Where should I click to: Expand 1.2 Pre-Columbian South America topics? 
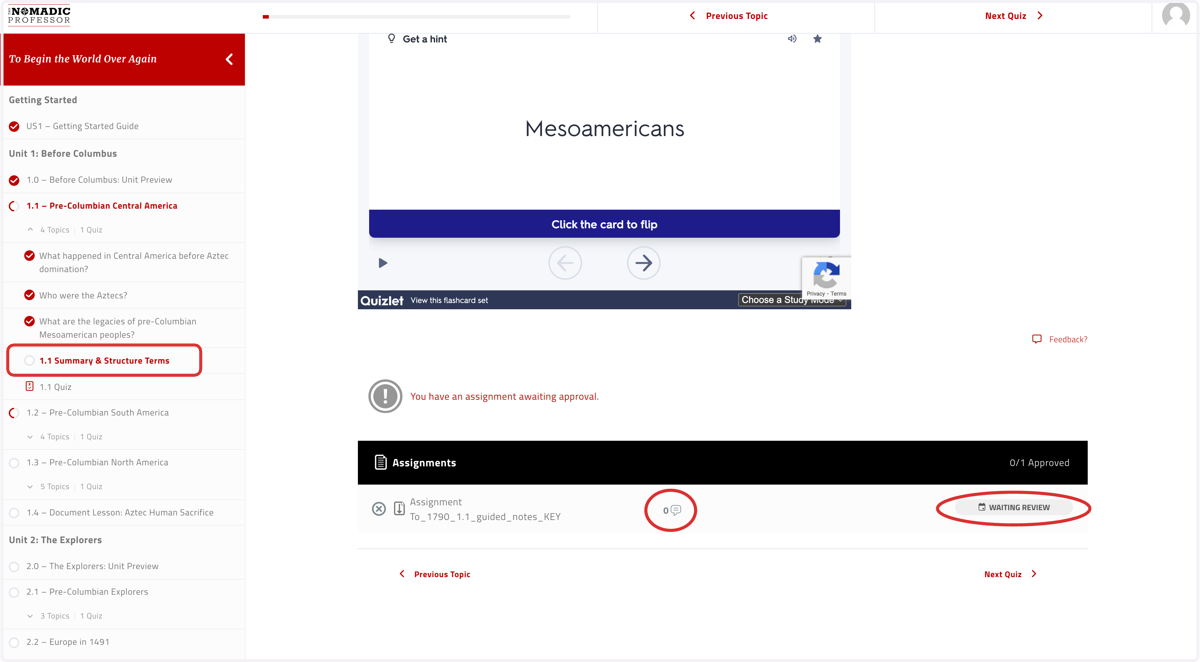[x=30, y=437]
